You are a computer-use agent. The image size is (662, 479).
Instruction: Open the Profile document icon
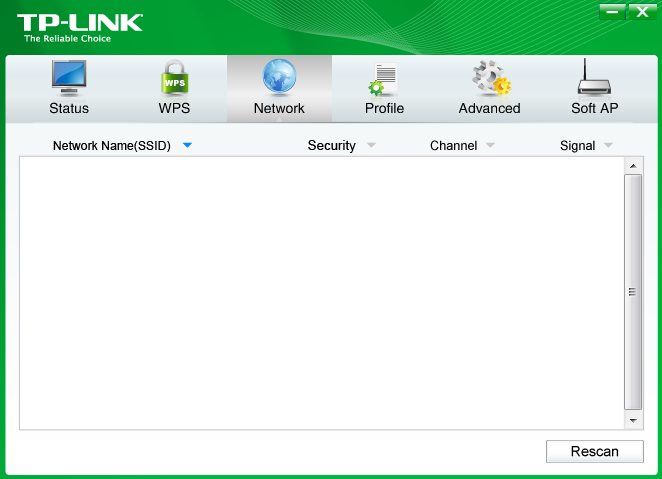pos(383,79)
